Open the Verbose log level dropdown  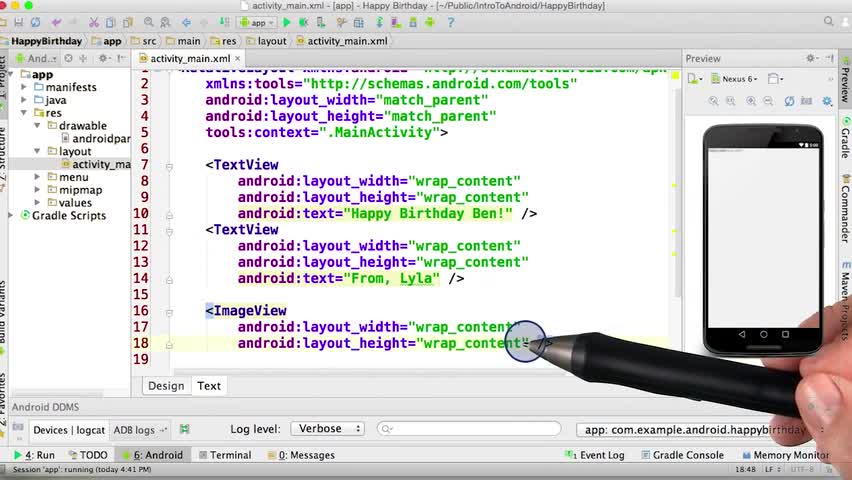[x=328, y=429]
